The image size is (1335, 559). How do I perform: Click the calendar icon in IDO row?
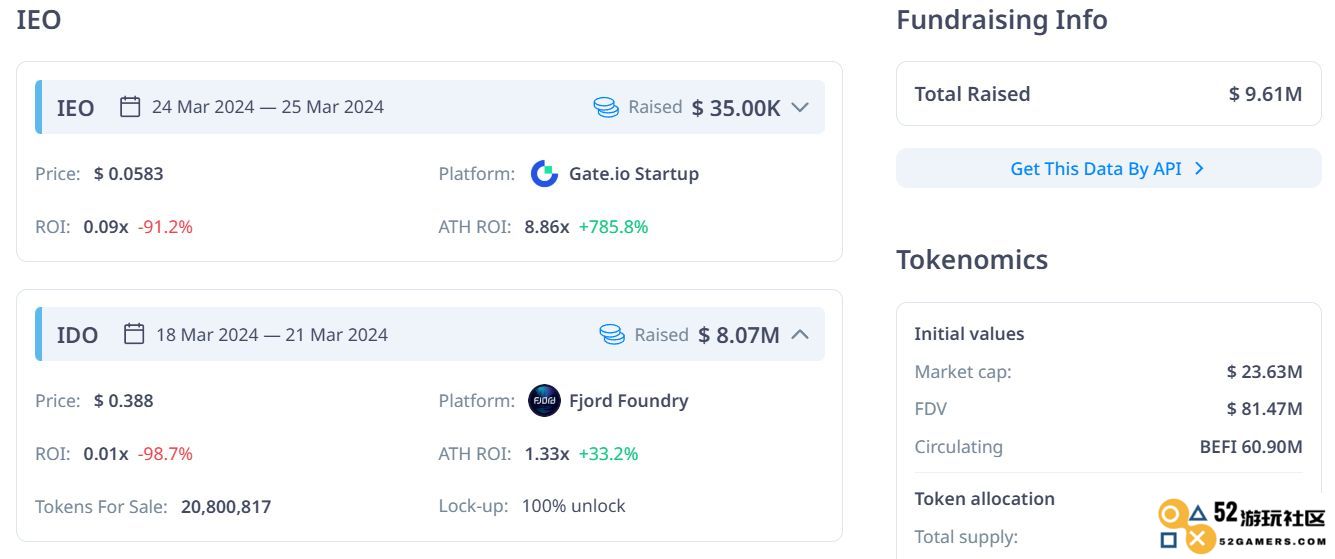[134, 334]
